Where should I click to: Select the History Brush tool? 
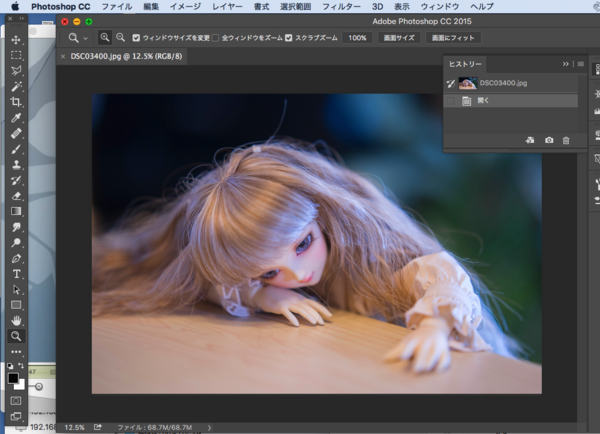click(x=16, y=180)
